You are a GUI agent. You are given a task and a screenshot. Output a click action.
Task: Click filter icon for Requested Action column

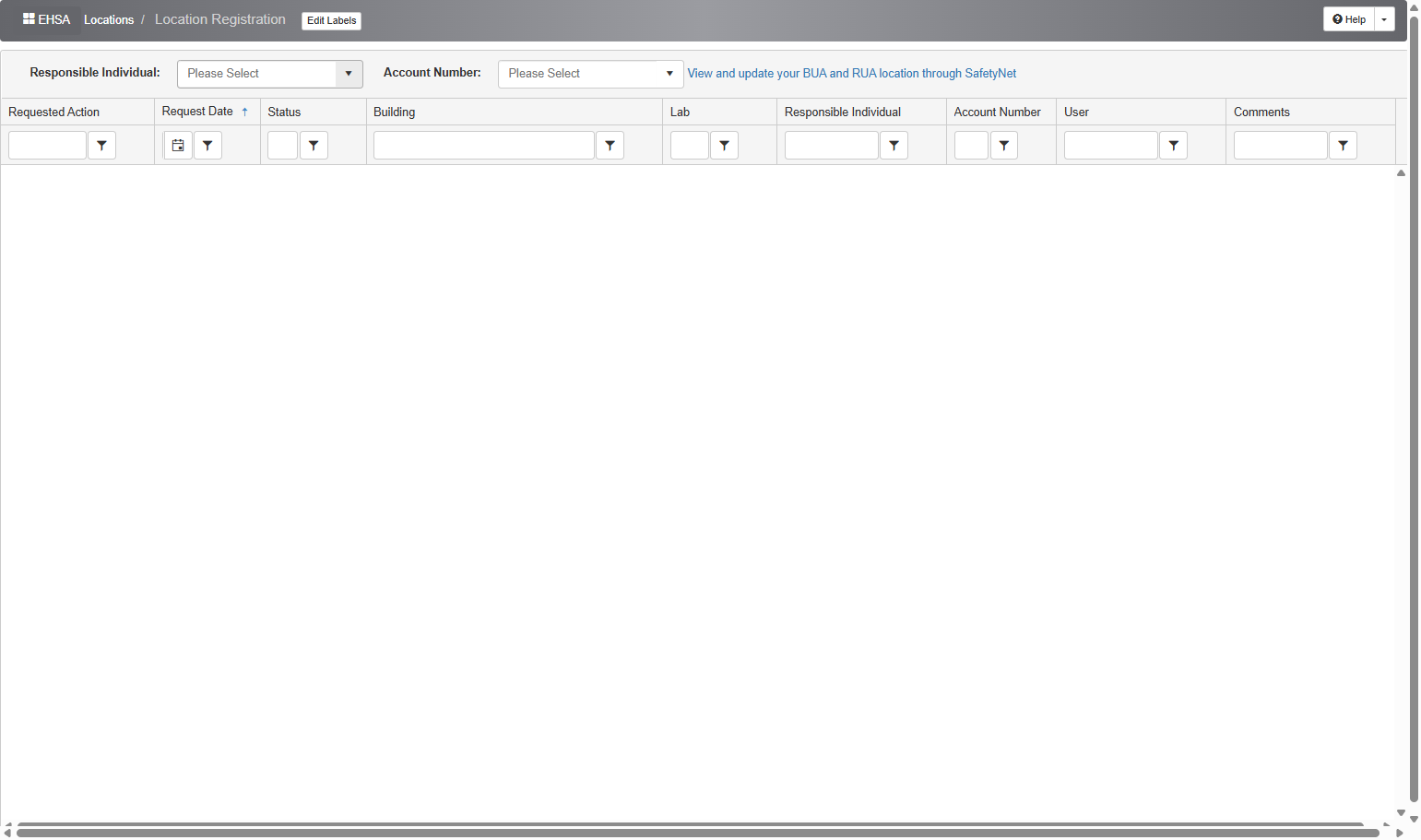(102, 146)
